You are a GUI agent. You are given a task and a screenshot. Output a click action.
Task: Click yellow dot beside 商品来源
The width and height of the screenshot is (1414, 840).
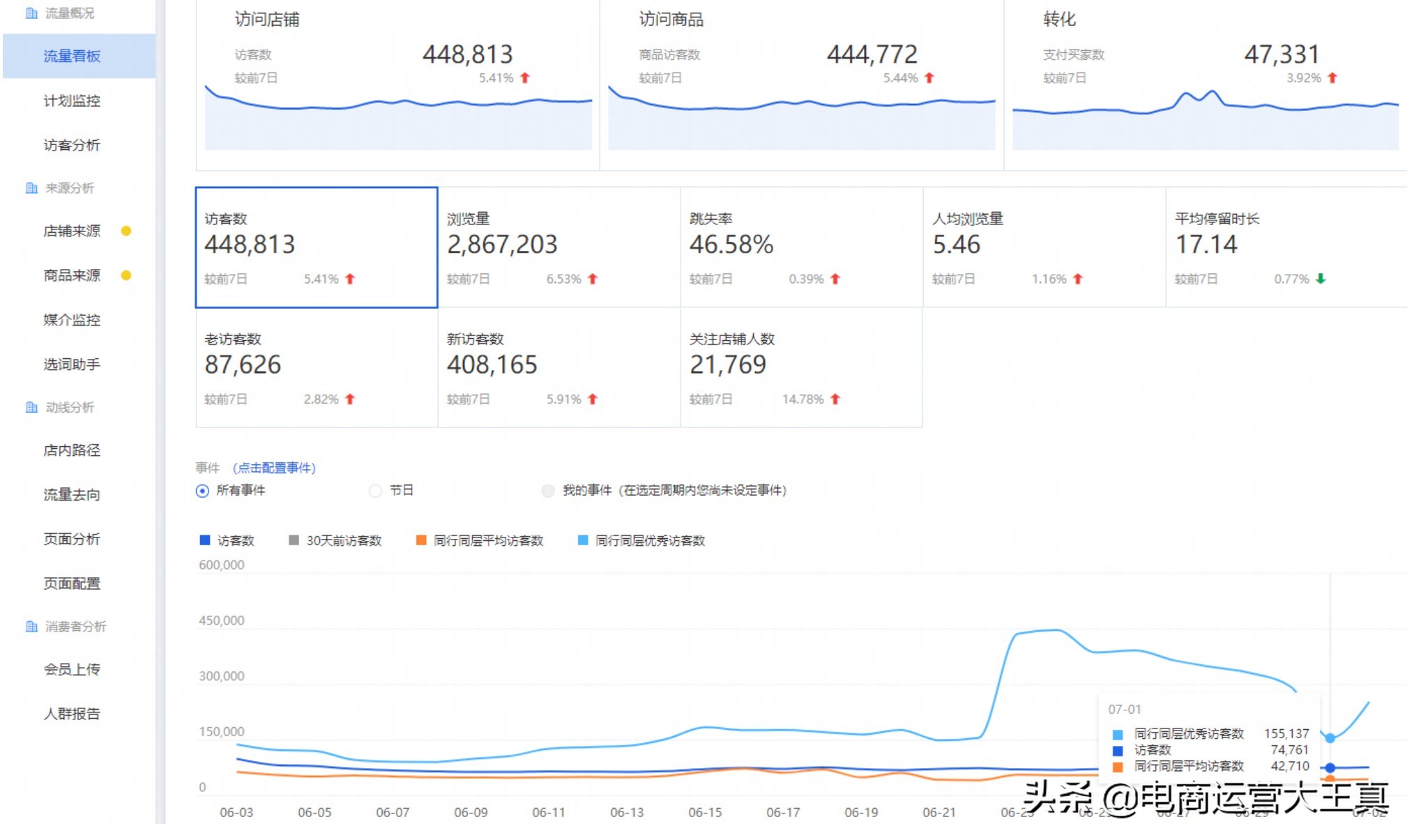[x=126, y=275]
